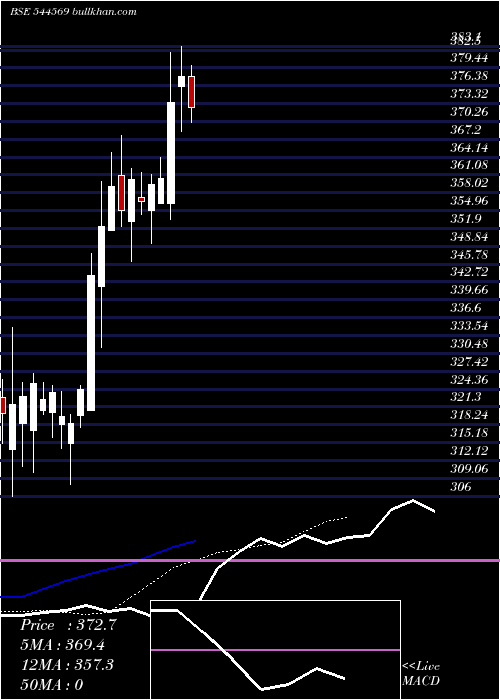Click the Live MACD inset chart

click(275, 650)
